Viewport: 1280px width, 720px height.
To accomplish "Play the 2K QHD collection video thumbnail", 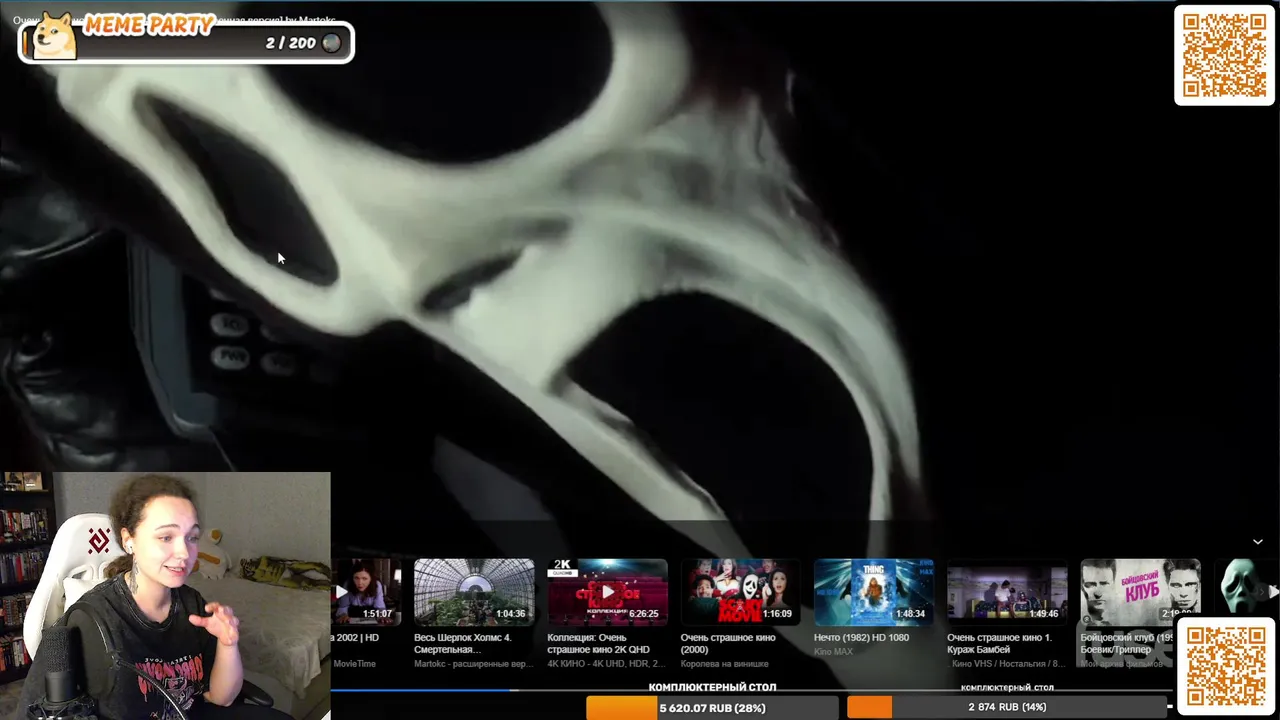I will tap(607, 592).
